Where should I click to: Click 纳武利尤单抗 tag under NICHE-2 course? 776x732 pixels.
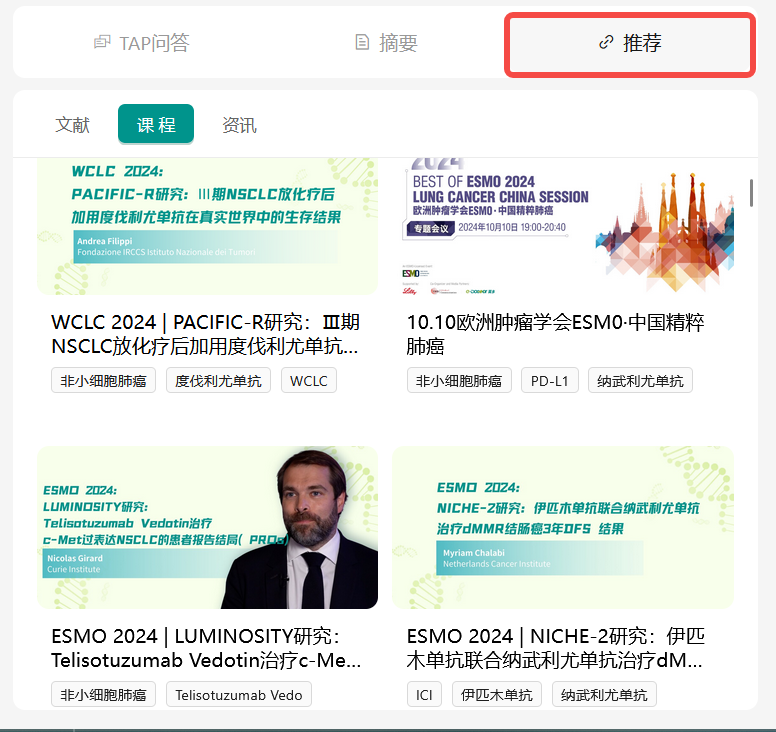604,694
